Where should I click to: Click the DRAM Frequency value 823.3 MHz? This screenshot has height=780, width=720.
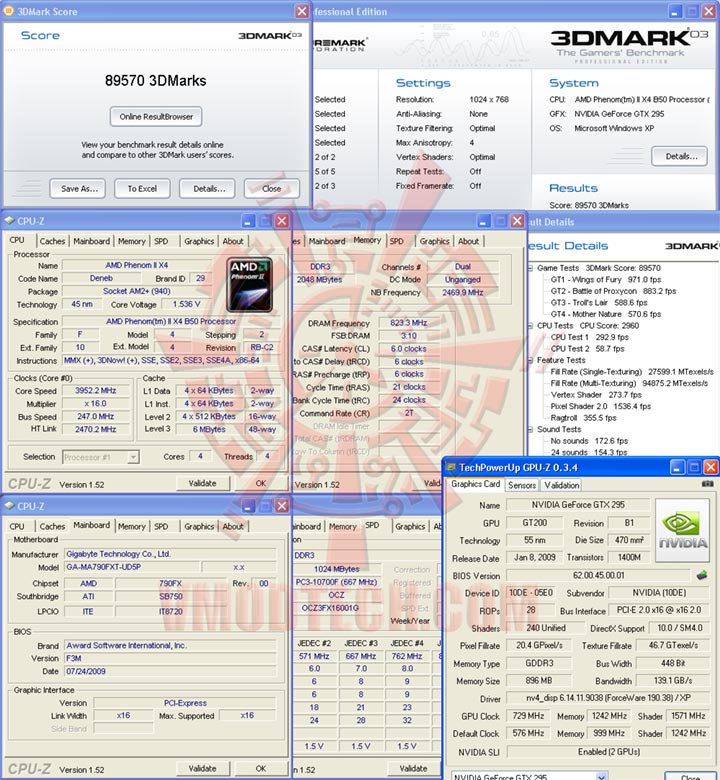[x=409, y=323]
